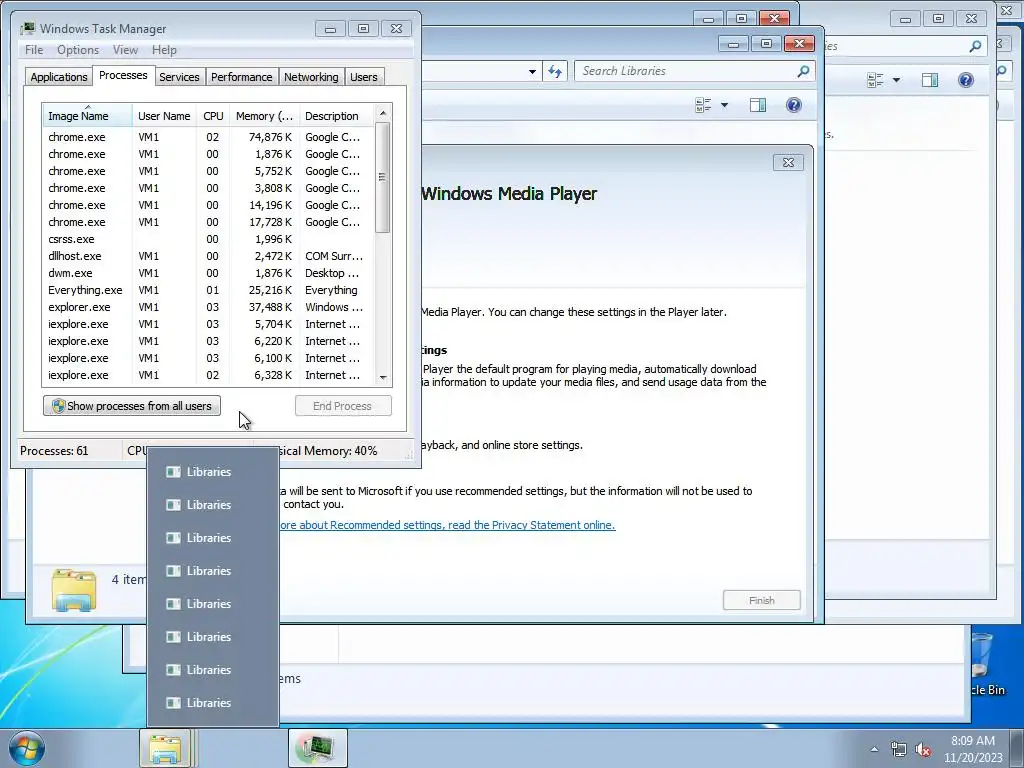The image size is (1024, 768).
Task: Click Change your view icon in rear right window
Action: pos(875,80)
